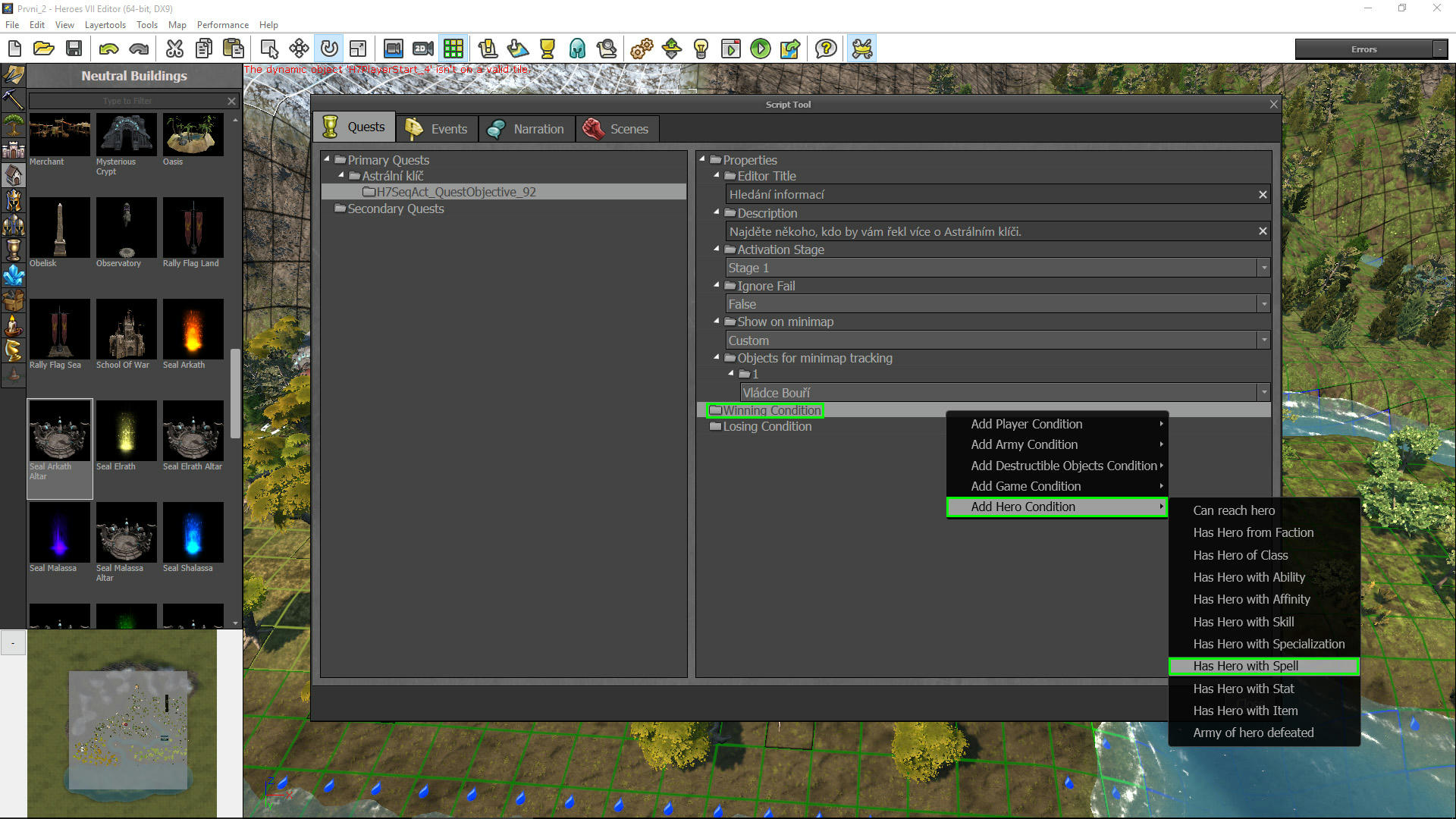
Task: Switch to the Narration tab
Action: [x=527, y=129]
